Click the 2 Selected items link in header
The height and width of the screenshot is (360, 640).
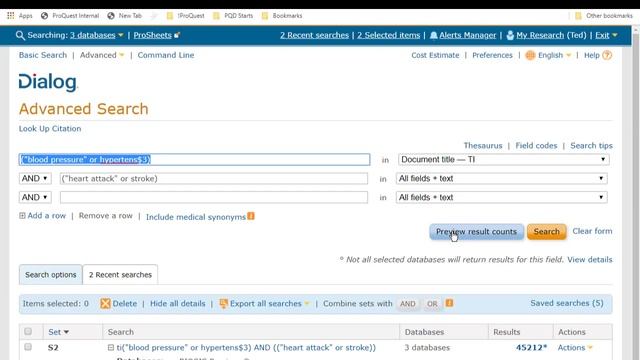(389, 35)
